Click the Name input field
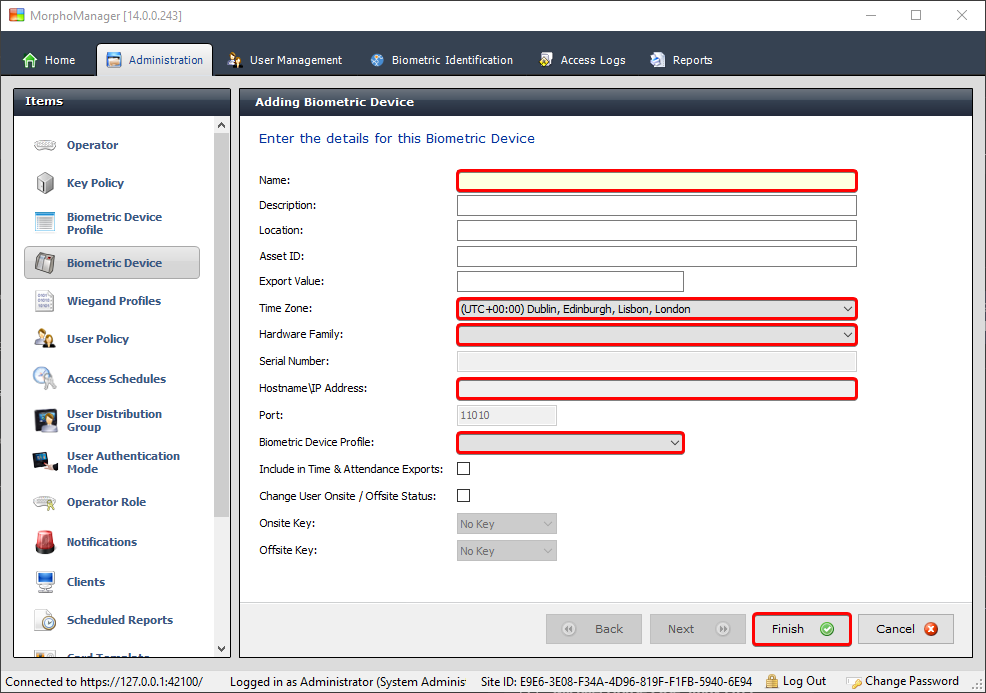The width and height of the screenshot is (986, 693). [x=656, y=181]
